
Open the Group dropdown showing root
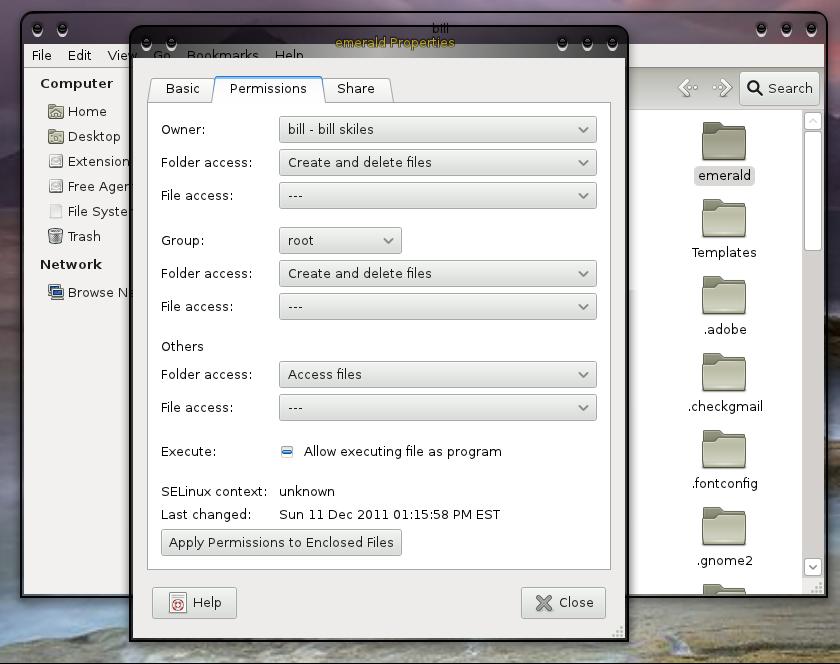[x=340, y=241]
